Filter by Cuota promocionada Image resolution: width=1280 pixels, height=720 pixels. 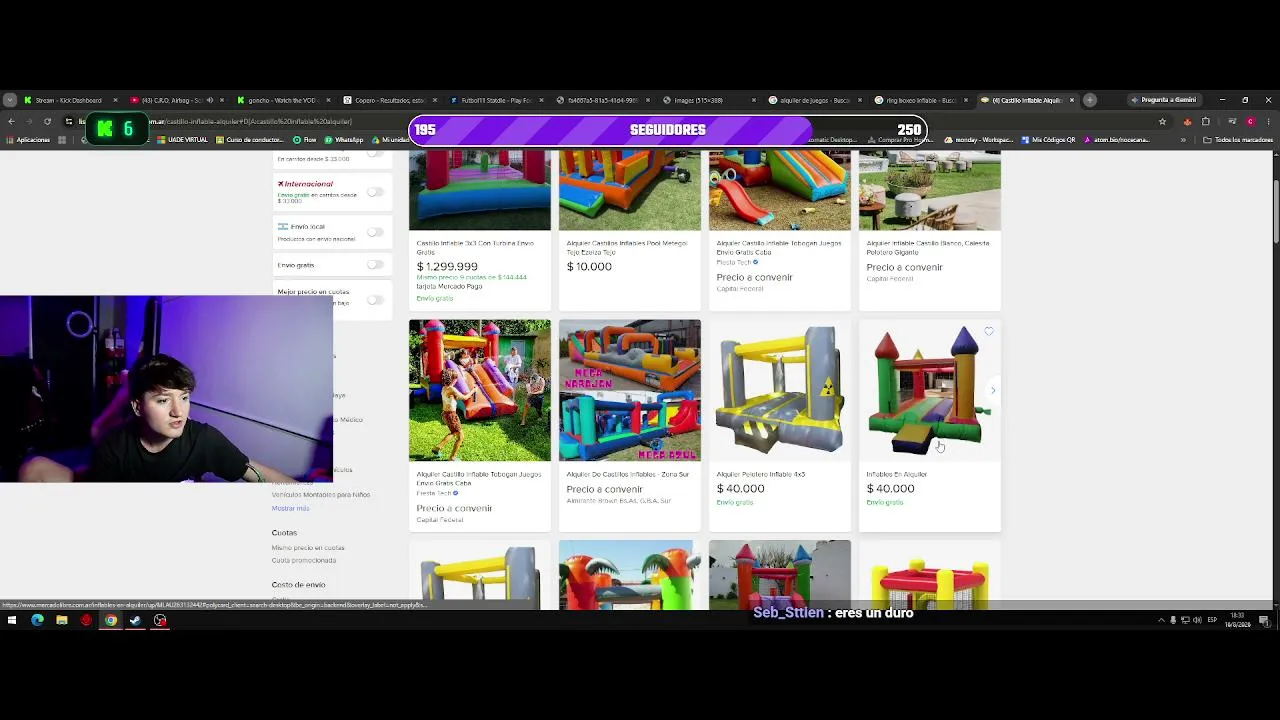pos(304,560)
